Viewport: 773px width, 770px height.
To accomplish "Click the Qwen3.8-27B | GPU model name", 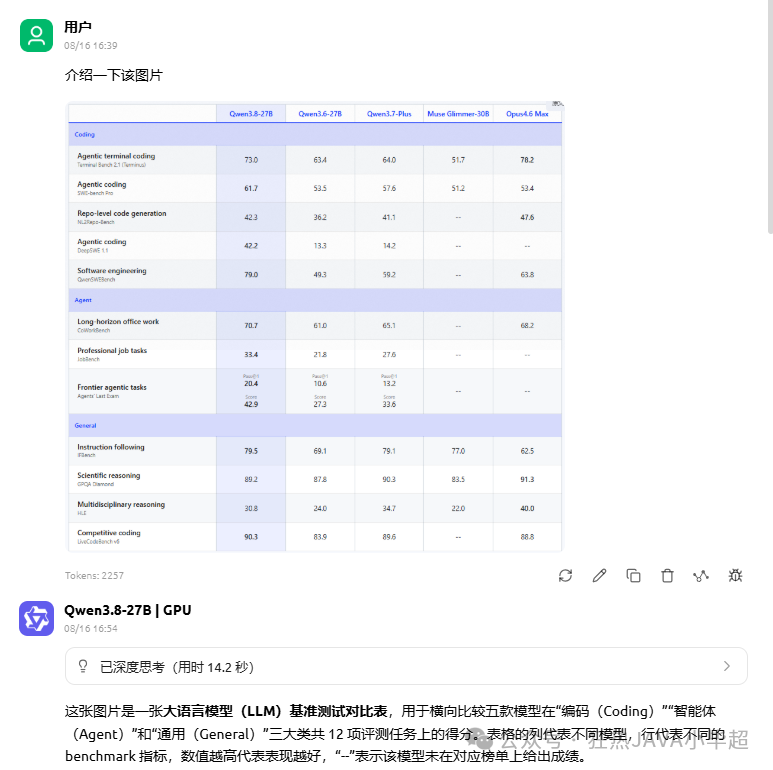I will pyautogui.click(x=128, y=610).
